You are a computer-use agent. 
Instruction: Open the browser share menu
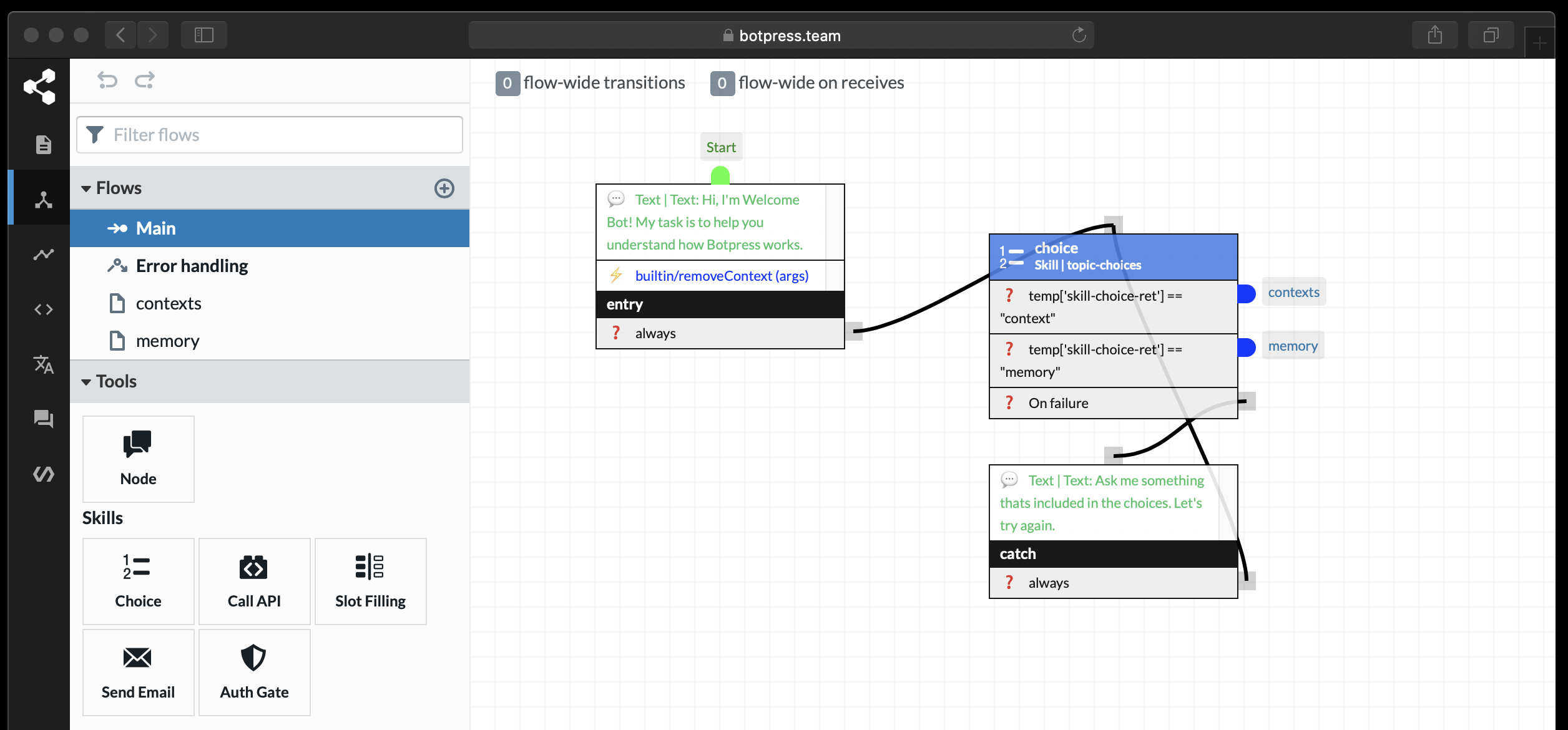tap(1435, 35)
